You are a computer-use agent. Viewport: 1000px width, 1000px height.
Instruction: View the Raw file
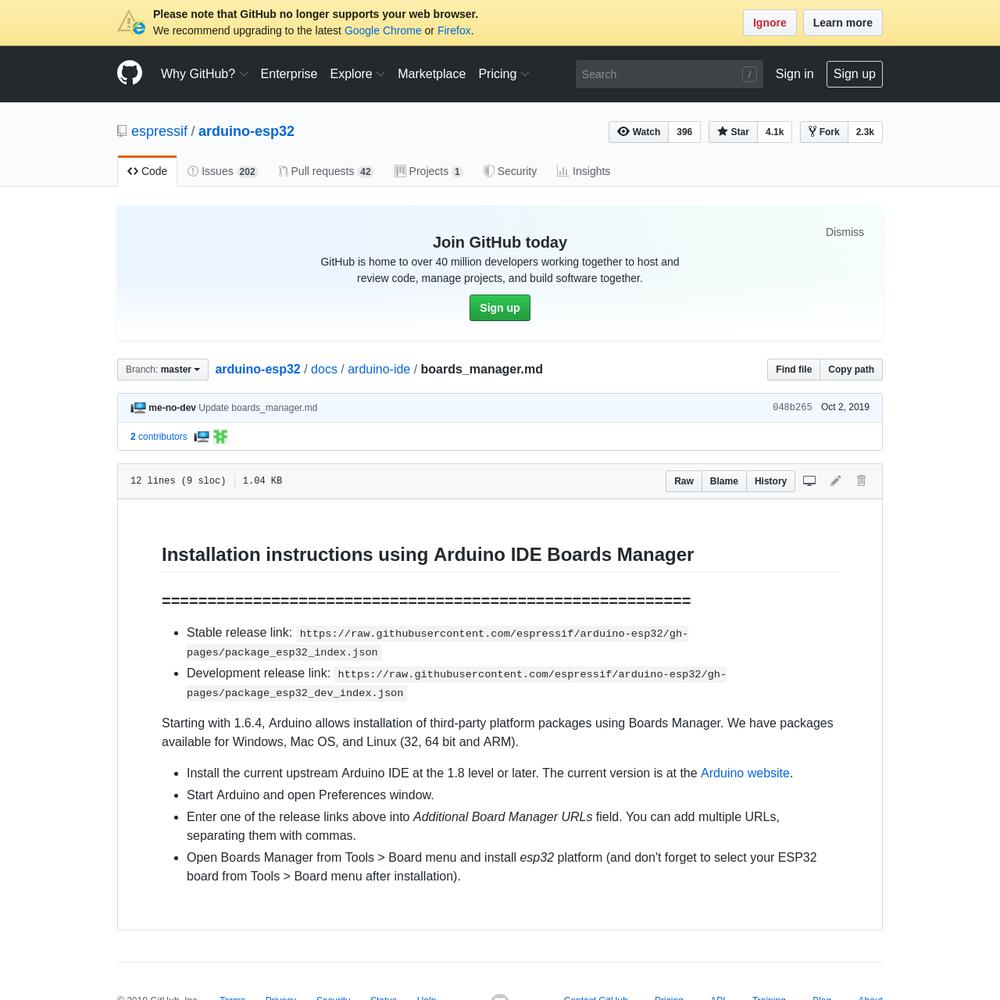click(x=684, y=482)
